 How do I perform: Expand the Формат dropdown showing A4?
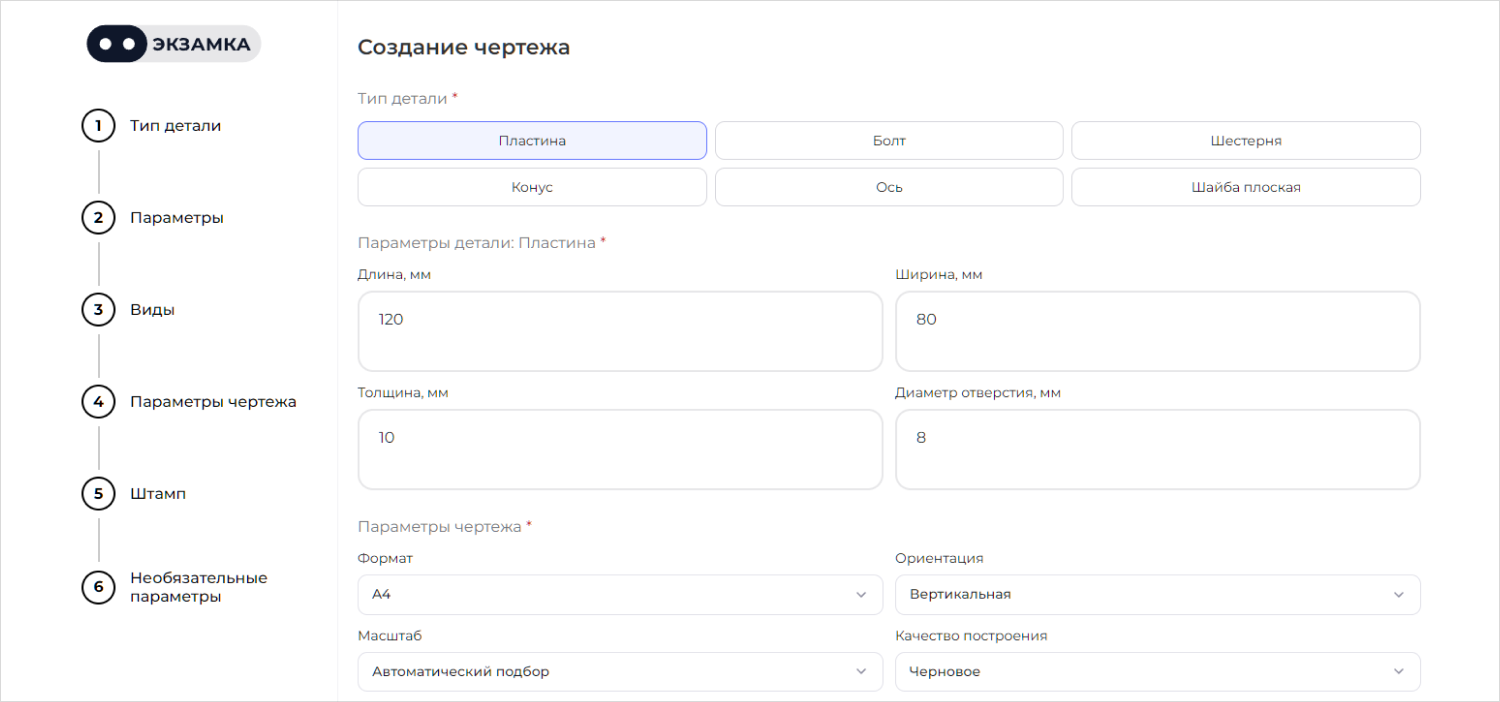click(619, 594)
